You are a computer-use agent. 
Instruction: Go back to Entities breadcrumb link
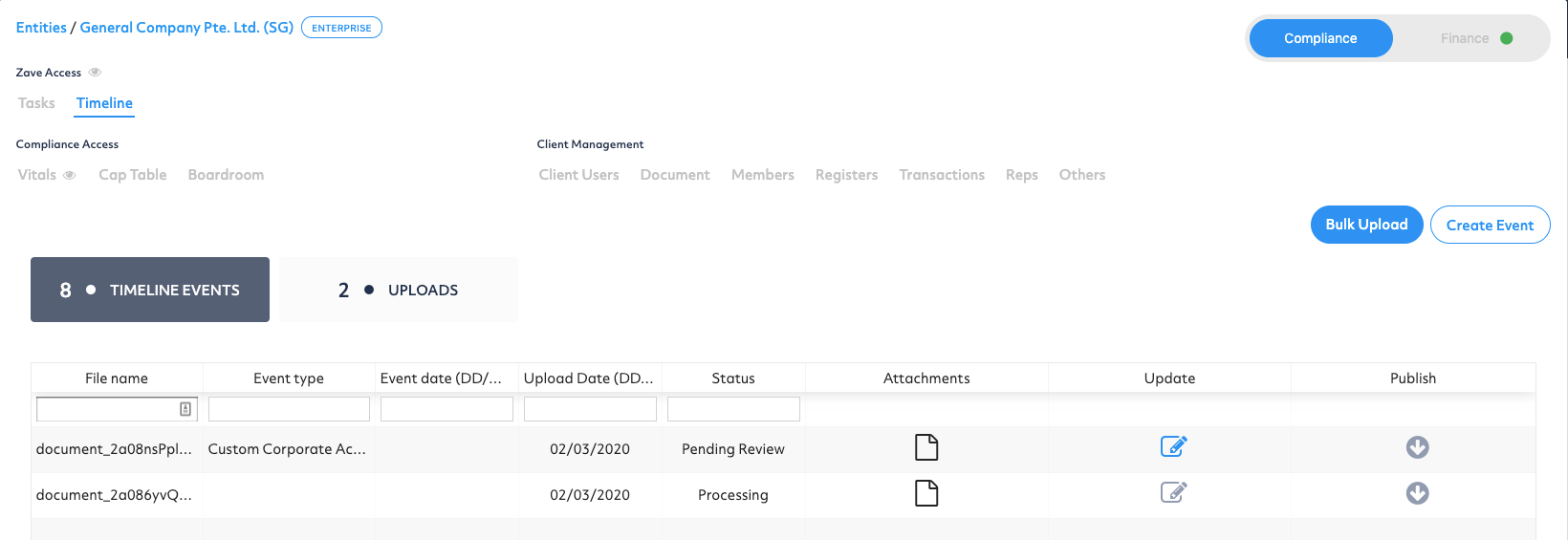(41, 28)
